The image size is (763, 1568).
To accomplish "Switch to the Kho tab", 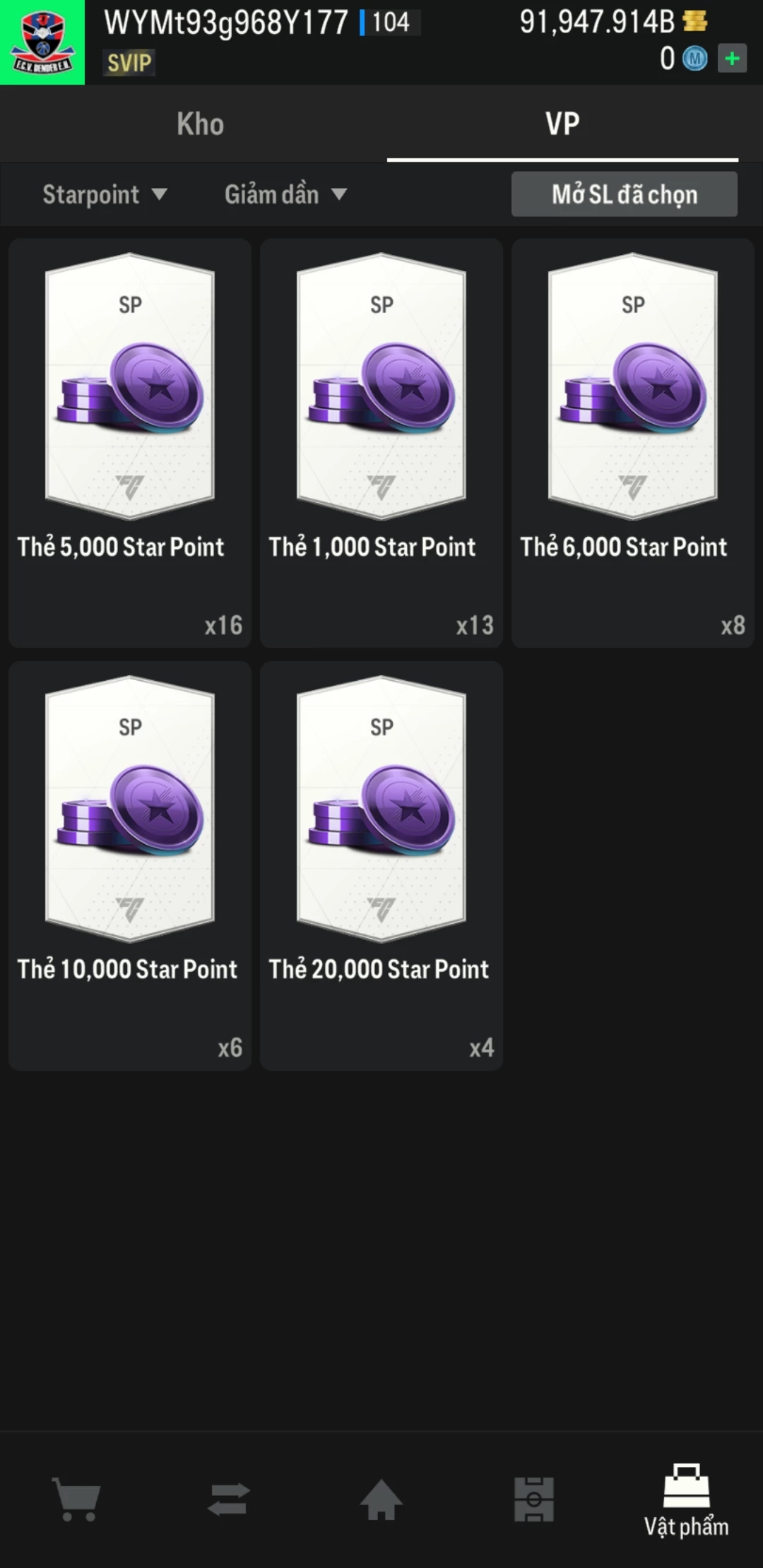I will (x=201, y=124).
